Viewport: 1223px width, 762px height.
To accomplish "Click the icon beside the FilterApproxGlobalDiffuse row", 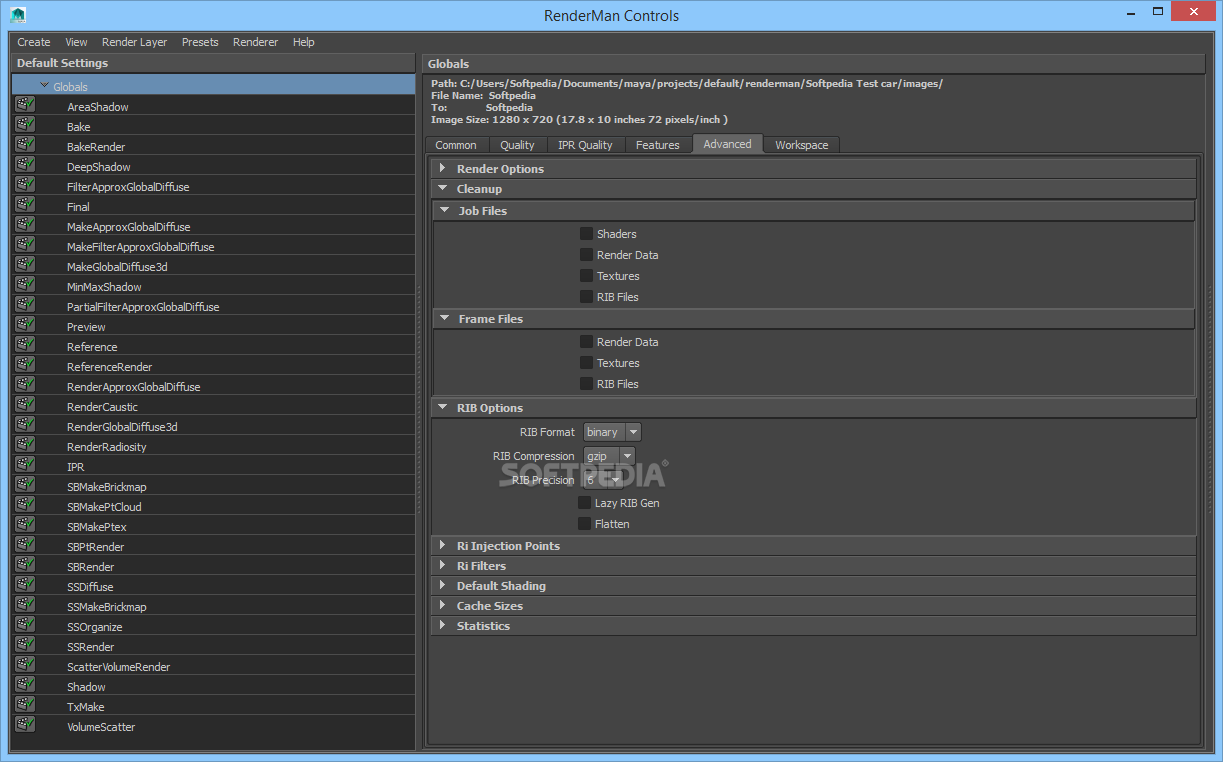I will coord(25,185).
